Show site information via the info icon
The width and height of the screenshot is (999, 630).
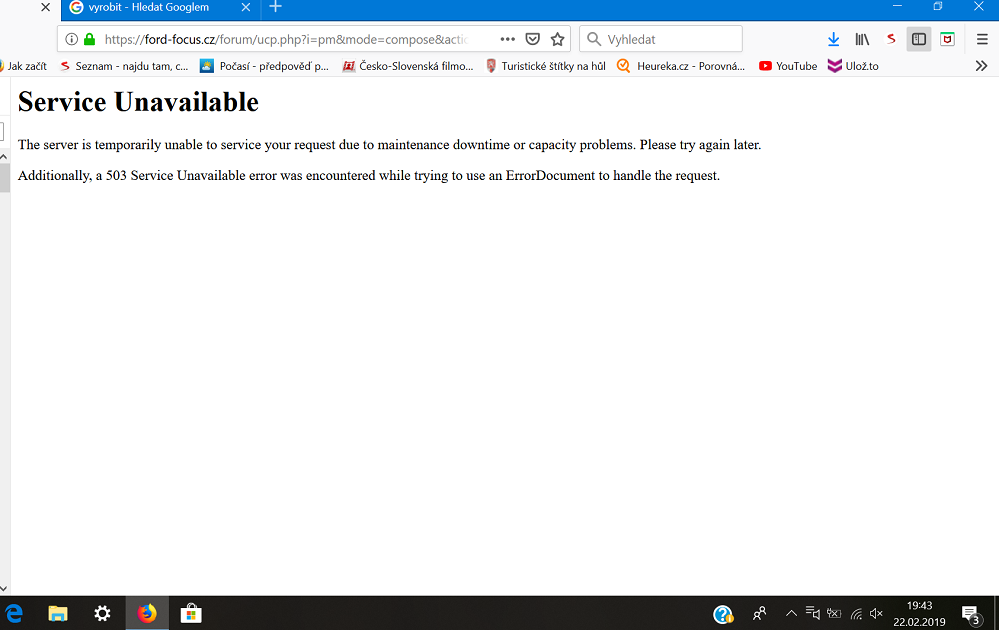pyautogui.click(x=72, y=39)
